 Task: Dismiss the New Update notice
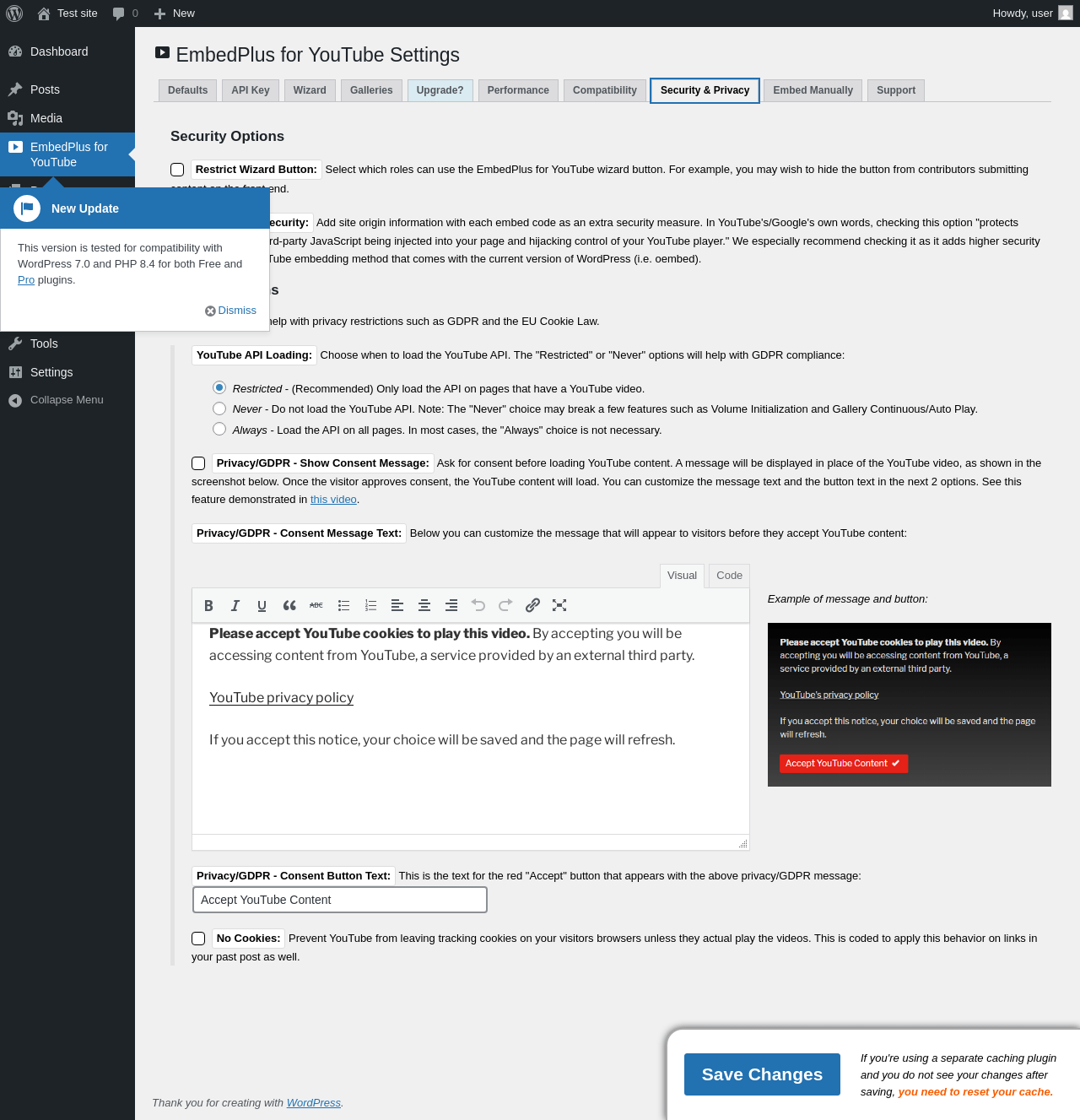(230, 311)
